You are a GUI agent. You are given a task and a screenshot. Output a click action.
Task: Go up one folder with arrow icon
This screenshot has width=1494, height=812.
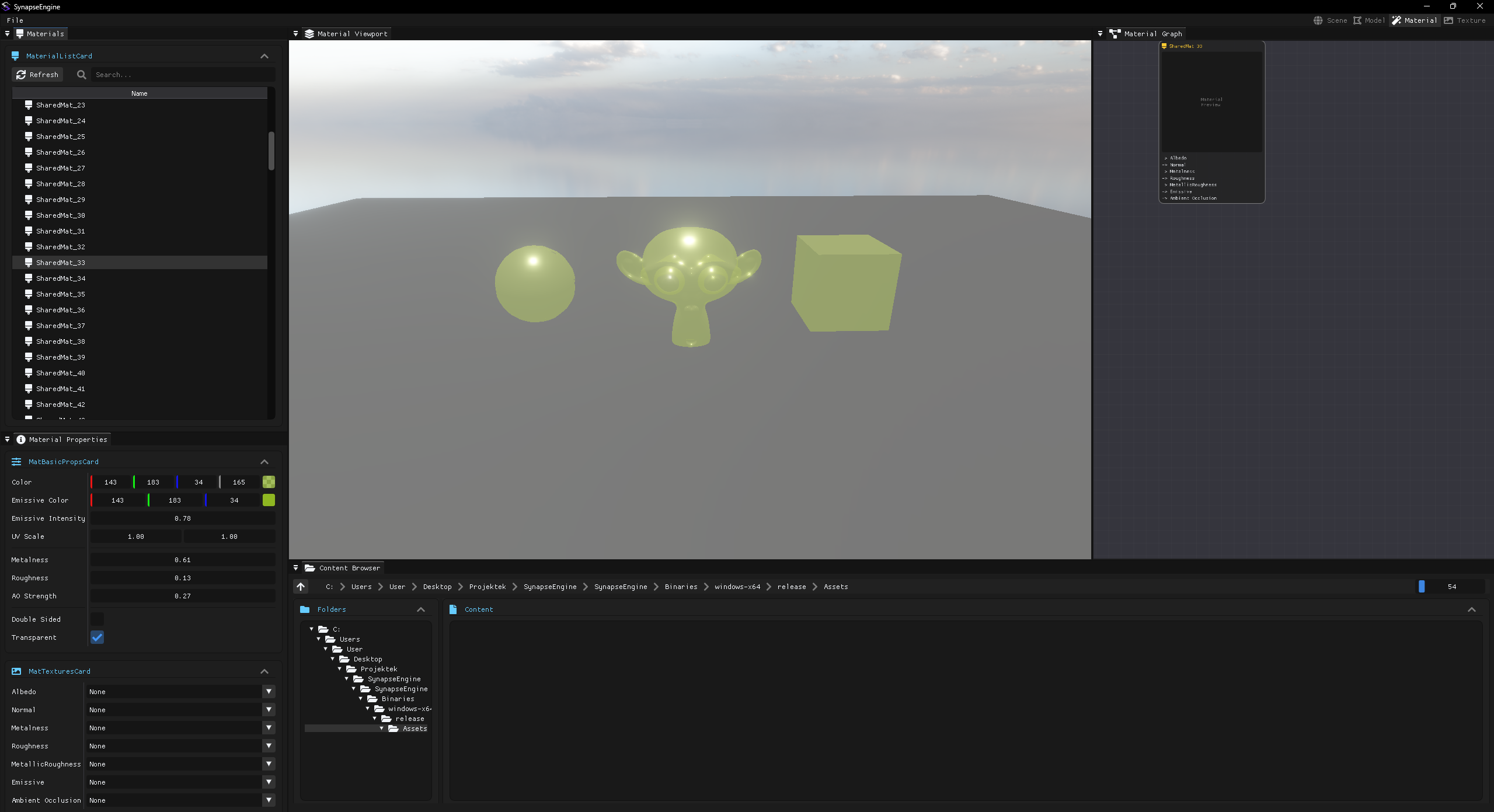(301, 587)
